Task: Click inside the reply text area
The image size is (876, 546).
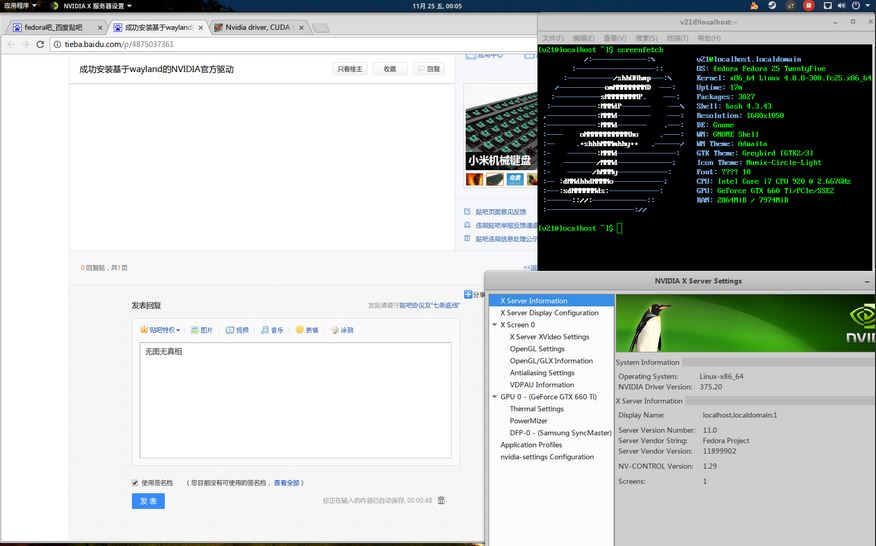Action: tap(296, 400)
